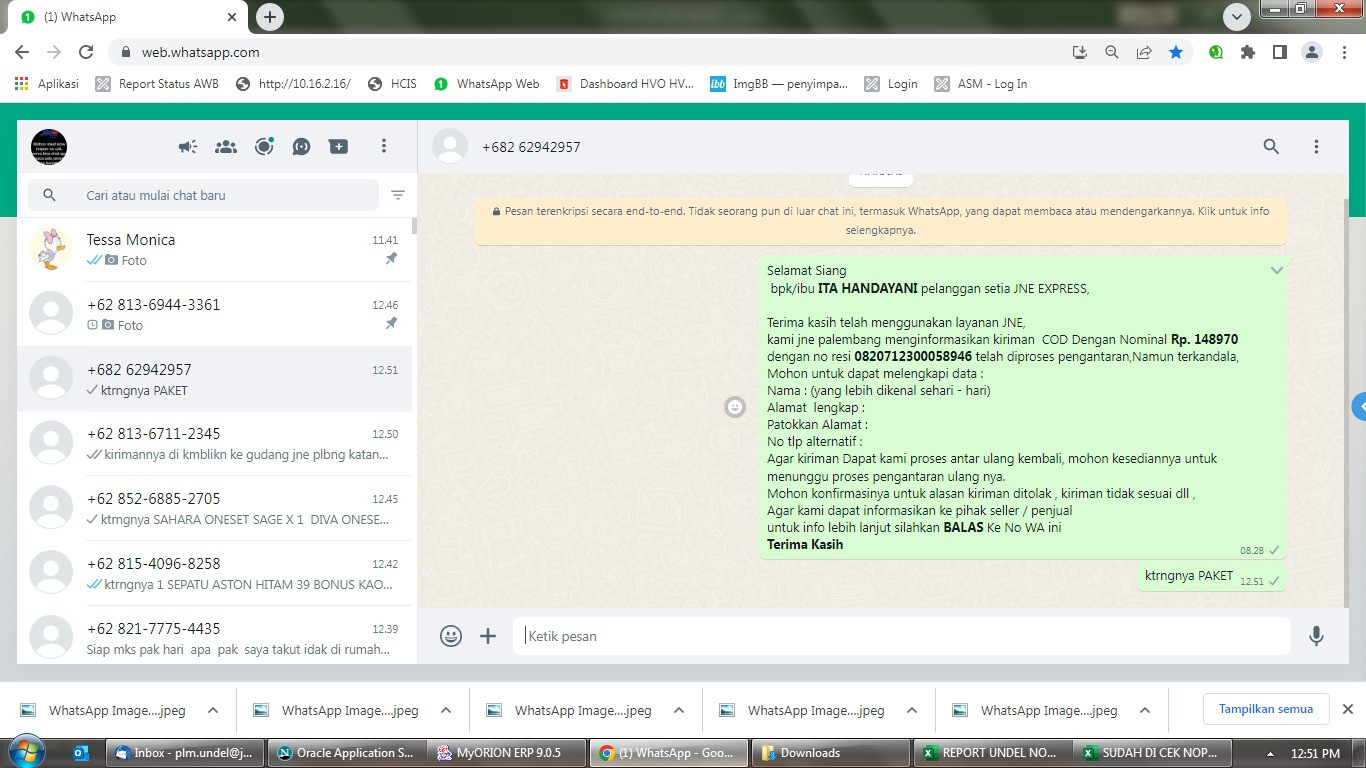
Task: Open the Windows Start menu
Action: click(26, 753)
